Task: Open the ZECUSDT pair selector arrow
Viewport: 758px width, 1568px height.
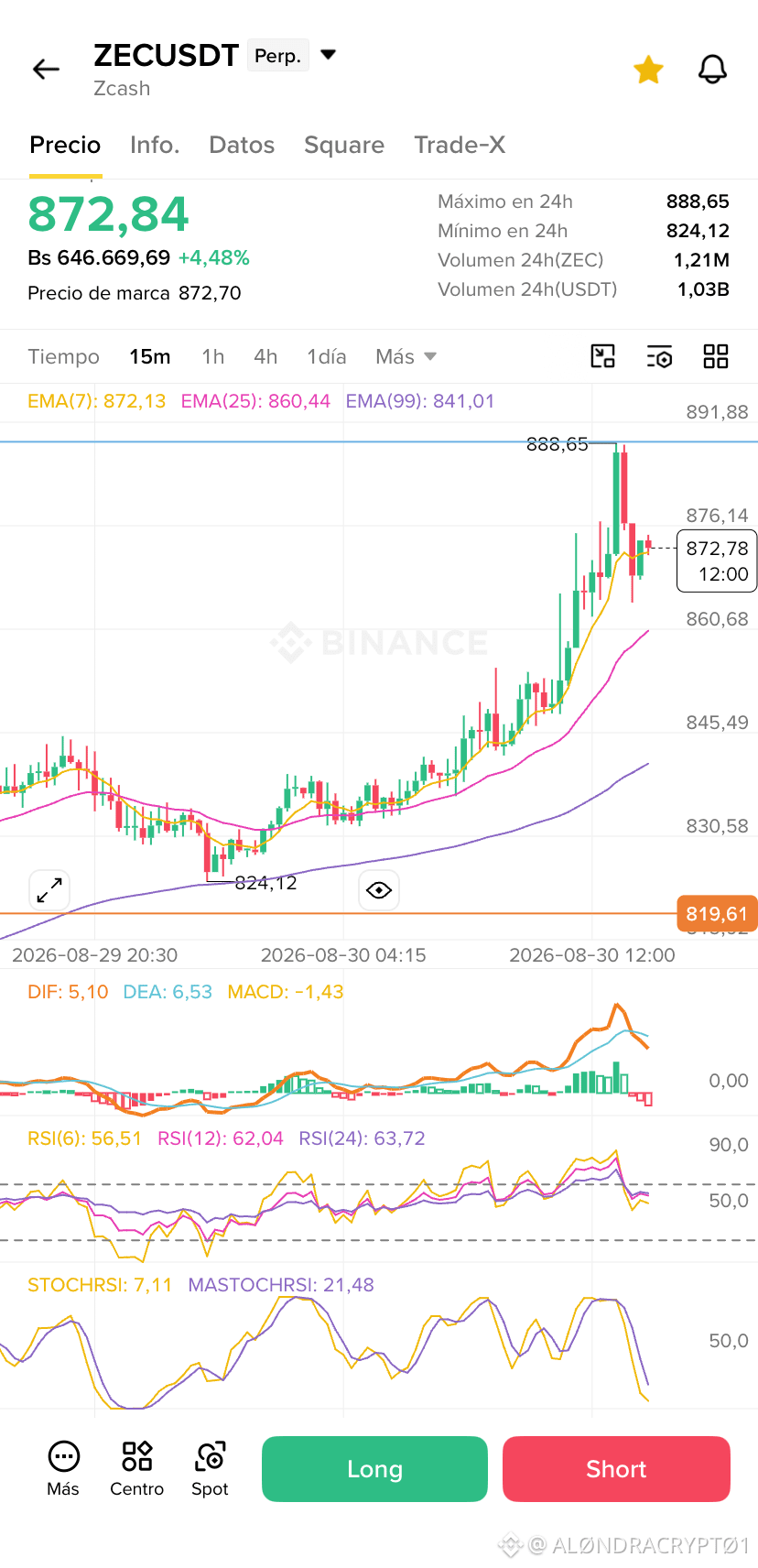Action: click(329, 55)
